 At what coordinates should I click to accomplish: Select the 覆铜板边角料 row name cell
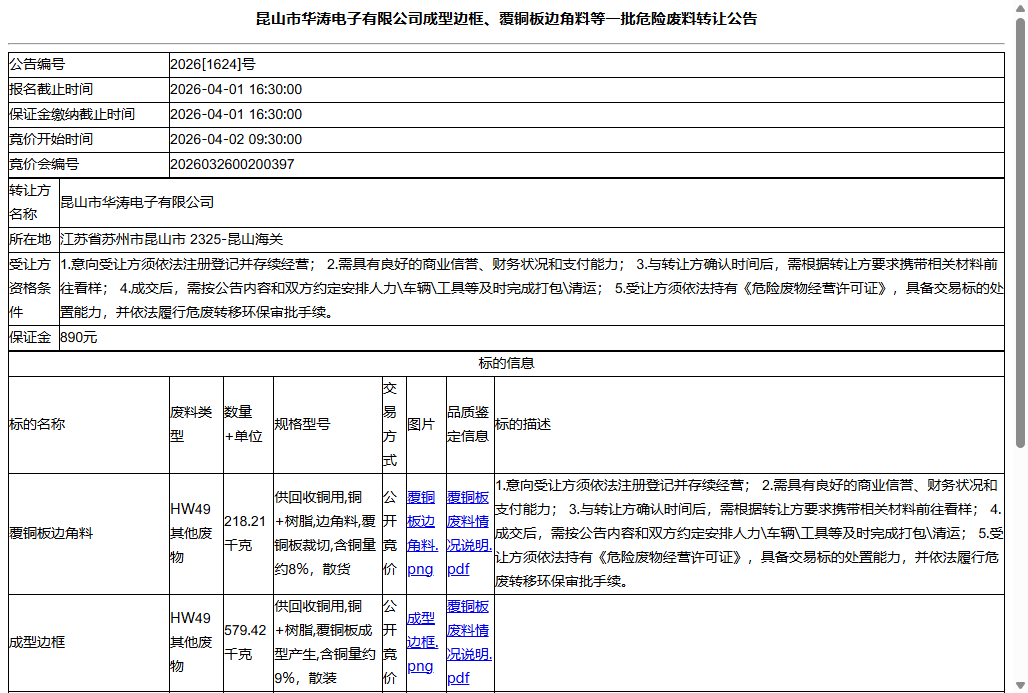click(50, 531)
